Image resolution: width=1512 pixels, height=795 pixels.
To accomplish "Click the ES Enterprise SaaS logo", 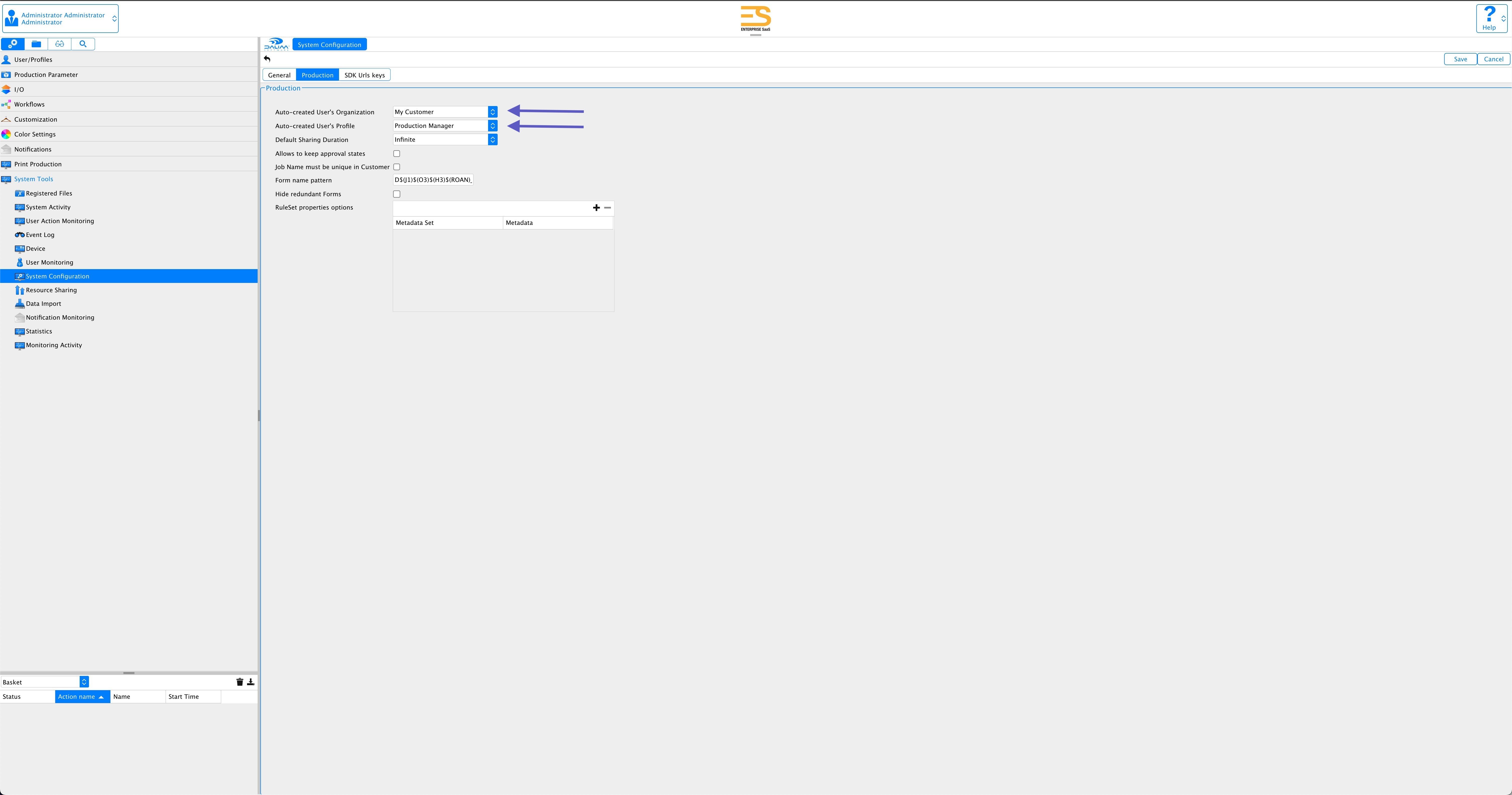I will tap(755, 19).
